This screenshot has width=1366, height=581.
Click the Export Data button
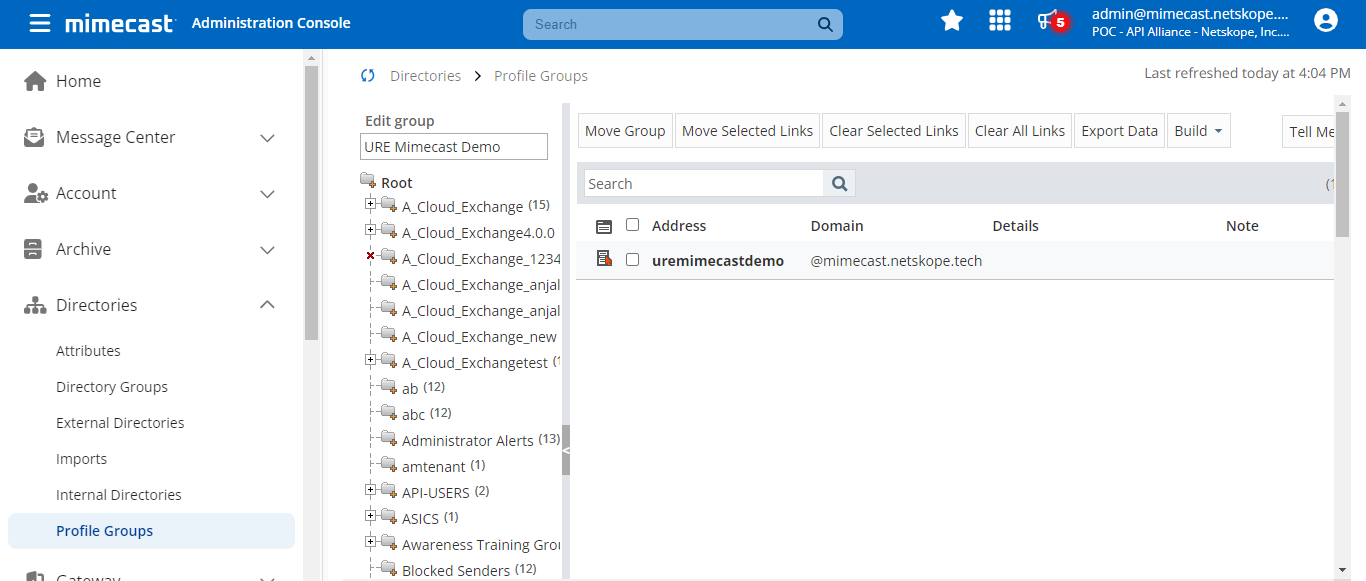click(x=1119, y=131)
